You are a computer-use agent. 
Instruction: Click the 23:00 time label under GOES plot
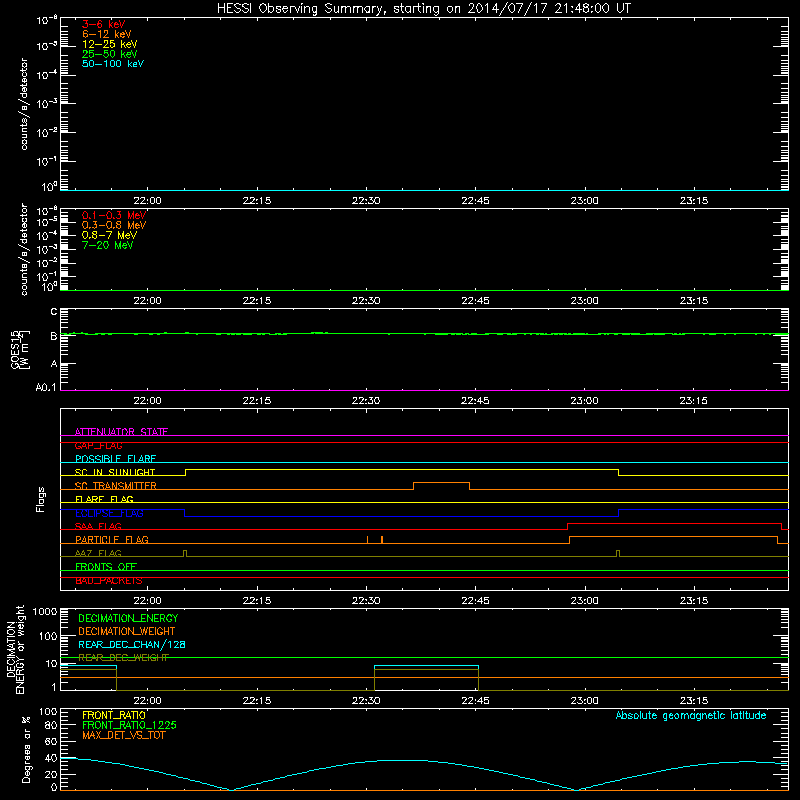[x=584, y=401]
